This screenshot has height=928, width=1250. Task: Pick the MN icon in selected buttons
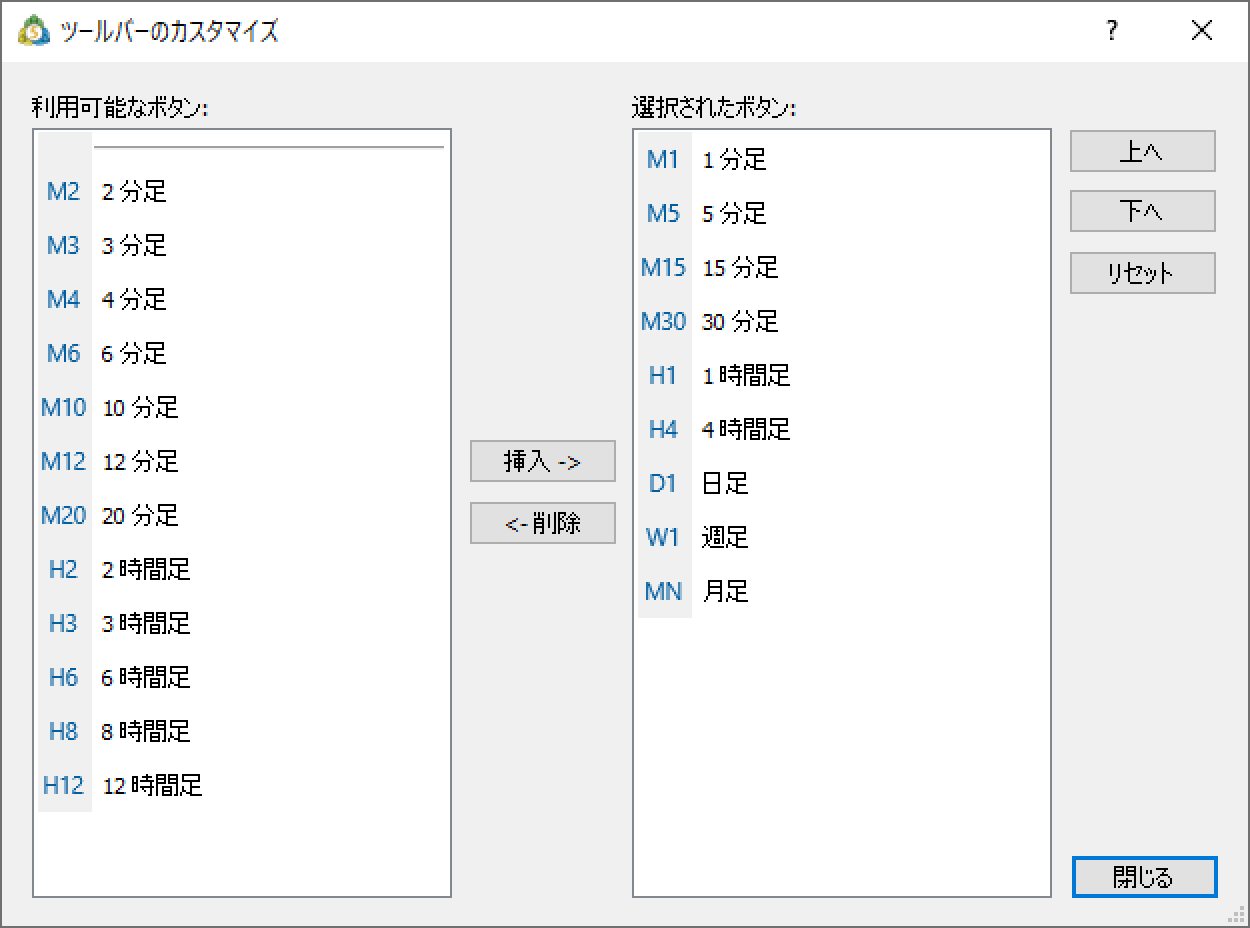click(663, 591)
